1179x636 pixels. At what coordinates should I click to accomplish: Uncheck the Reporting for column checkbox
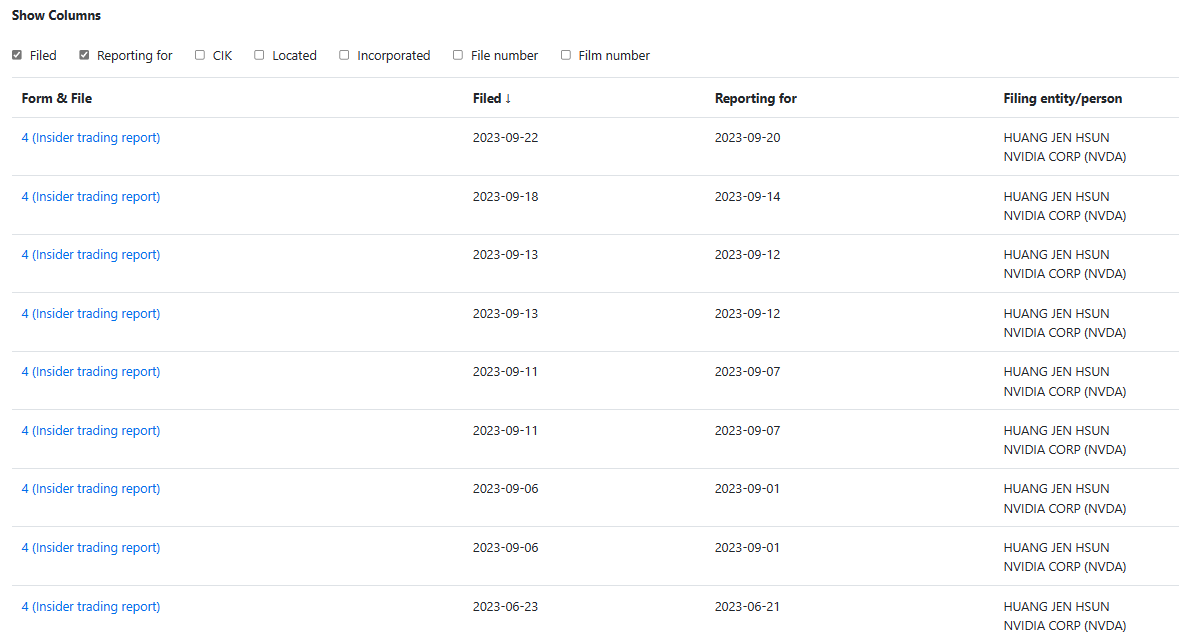click(84, 55)
